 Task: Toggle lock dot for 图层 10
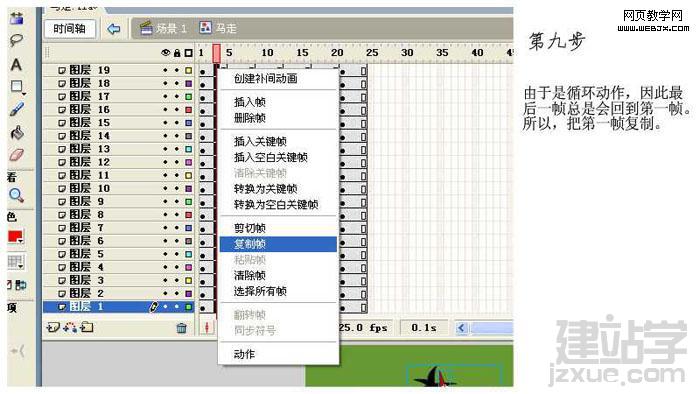pyautogui.click(x=177, y=189)
